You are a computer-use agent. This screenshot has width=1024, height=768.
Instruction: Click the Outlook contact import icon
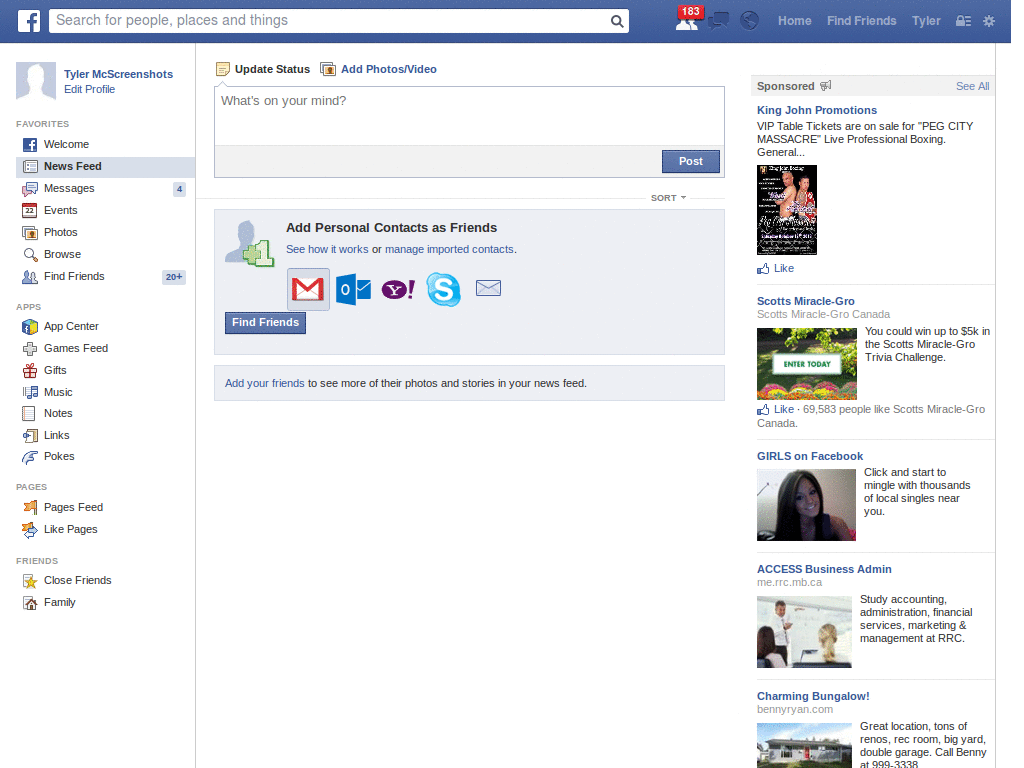pyautogui.click(x=353, y=289)
